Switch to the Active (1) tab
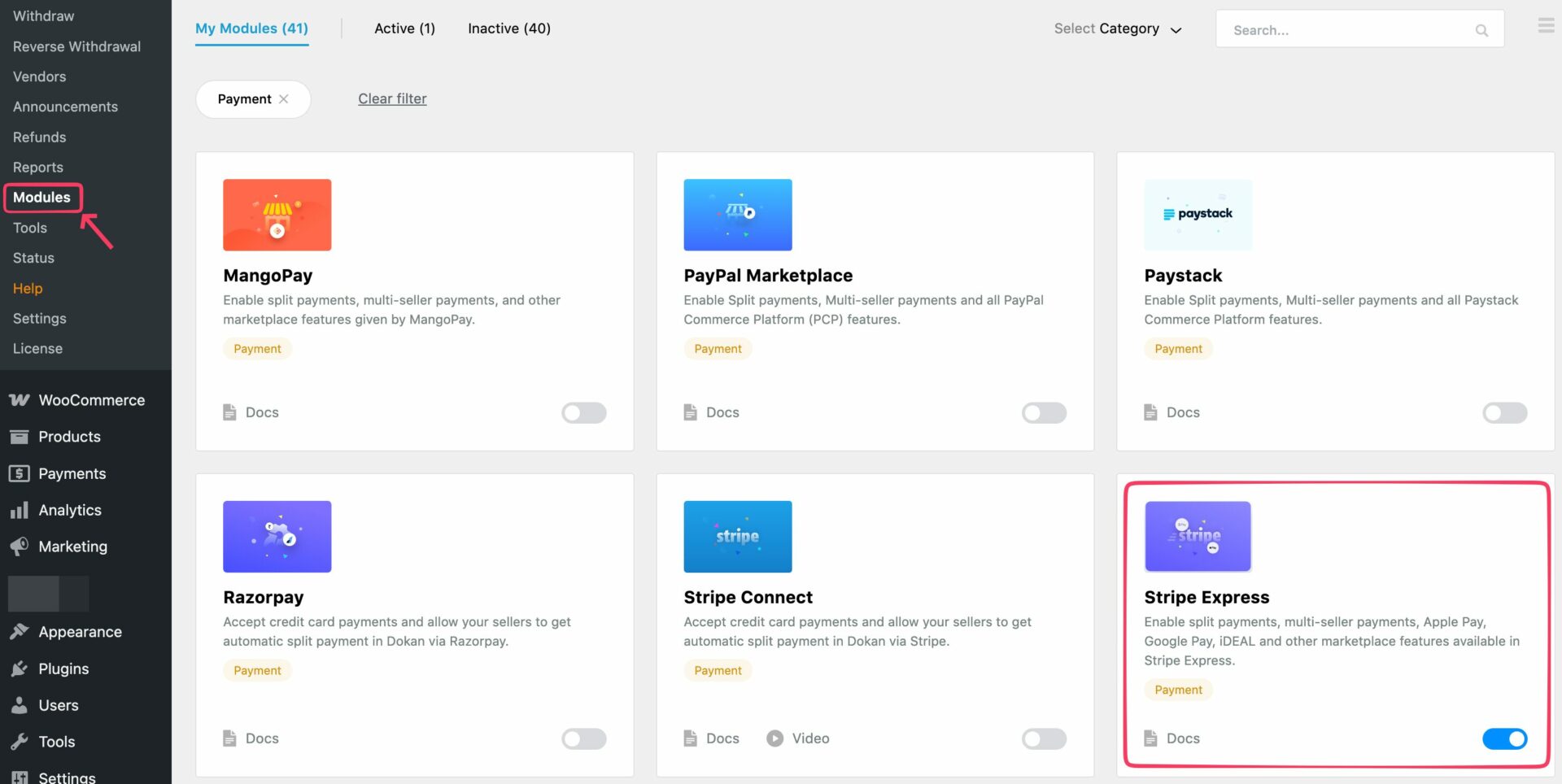Viewport: 1562px width, 784px height. pos(404,28)
